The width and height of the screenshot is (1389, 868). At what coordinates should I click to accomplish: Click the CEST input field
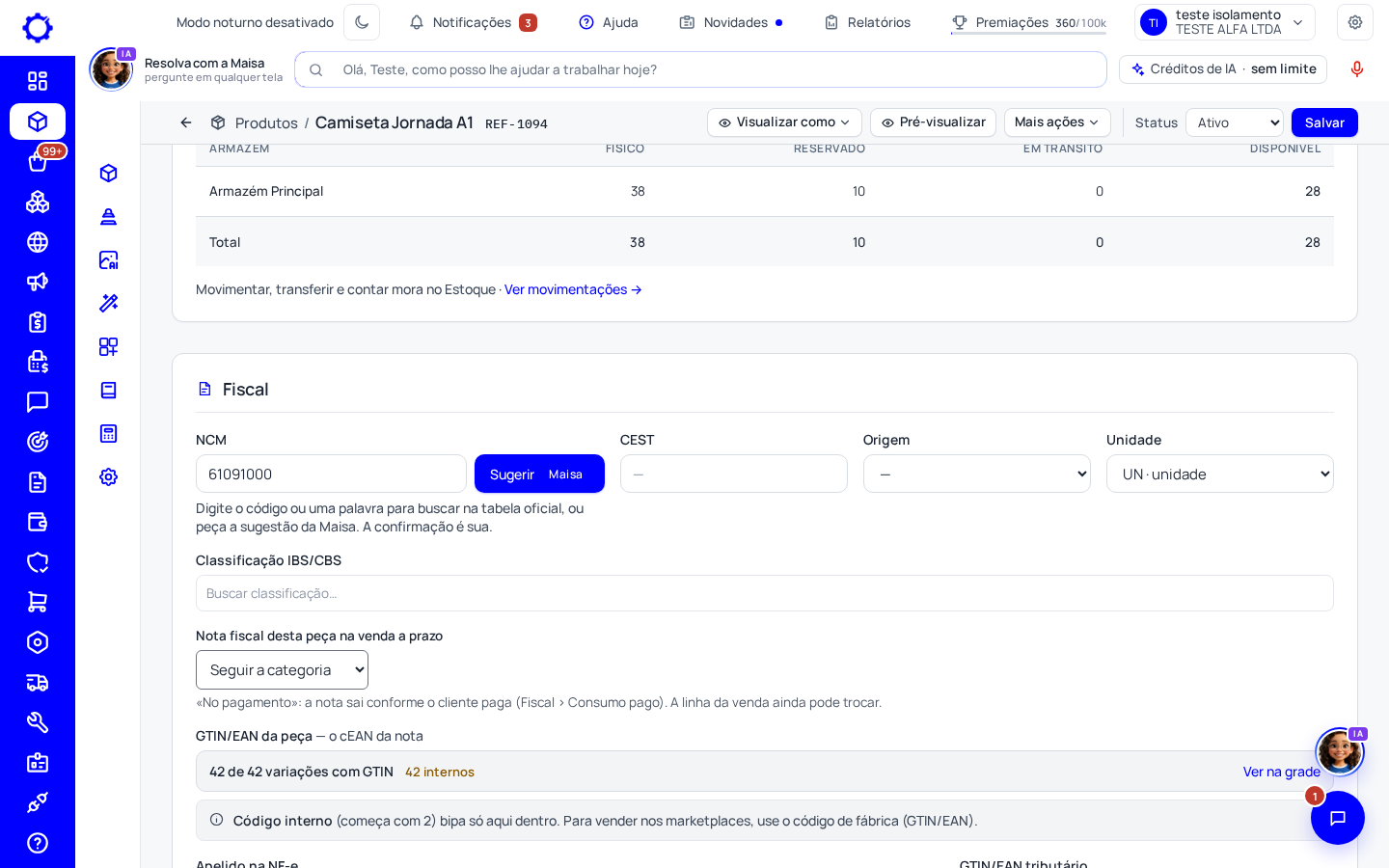[x=734, y=474]
